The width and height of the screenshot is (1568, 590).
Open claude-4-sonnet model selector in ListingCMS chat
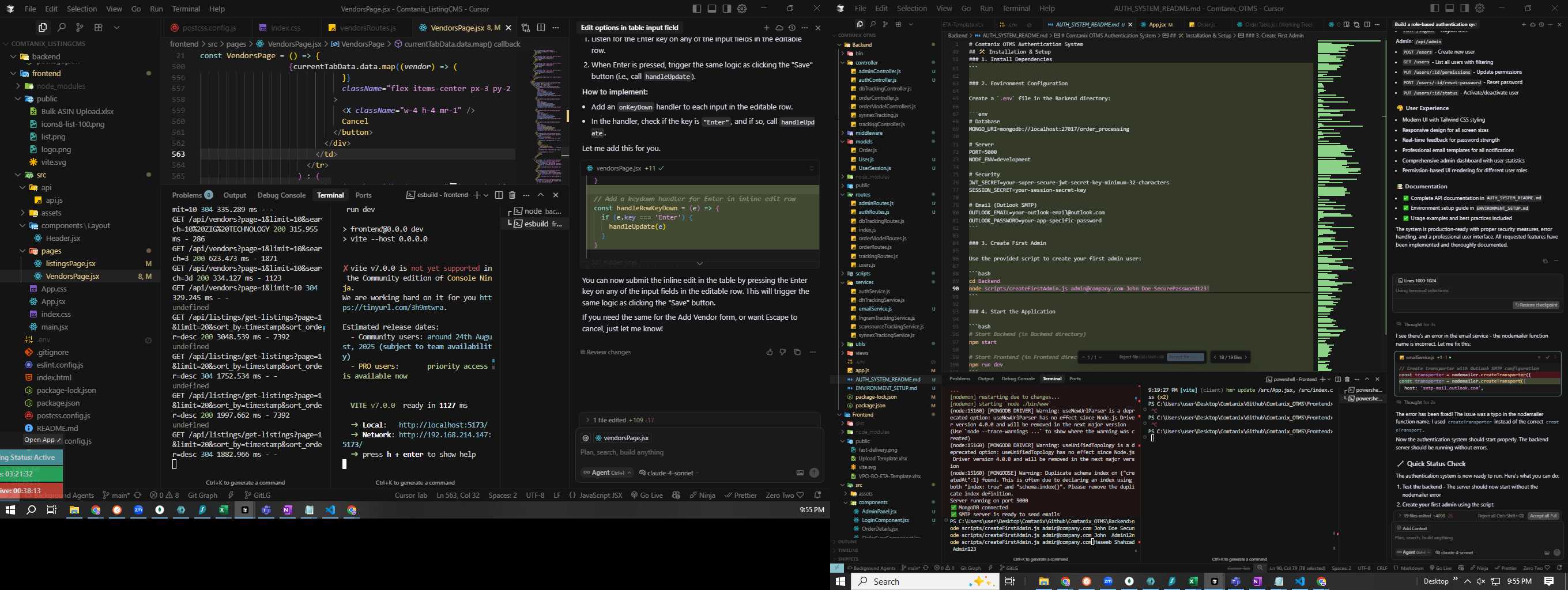coord(669,472)
